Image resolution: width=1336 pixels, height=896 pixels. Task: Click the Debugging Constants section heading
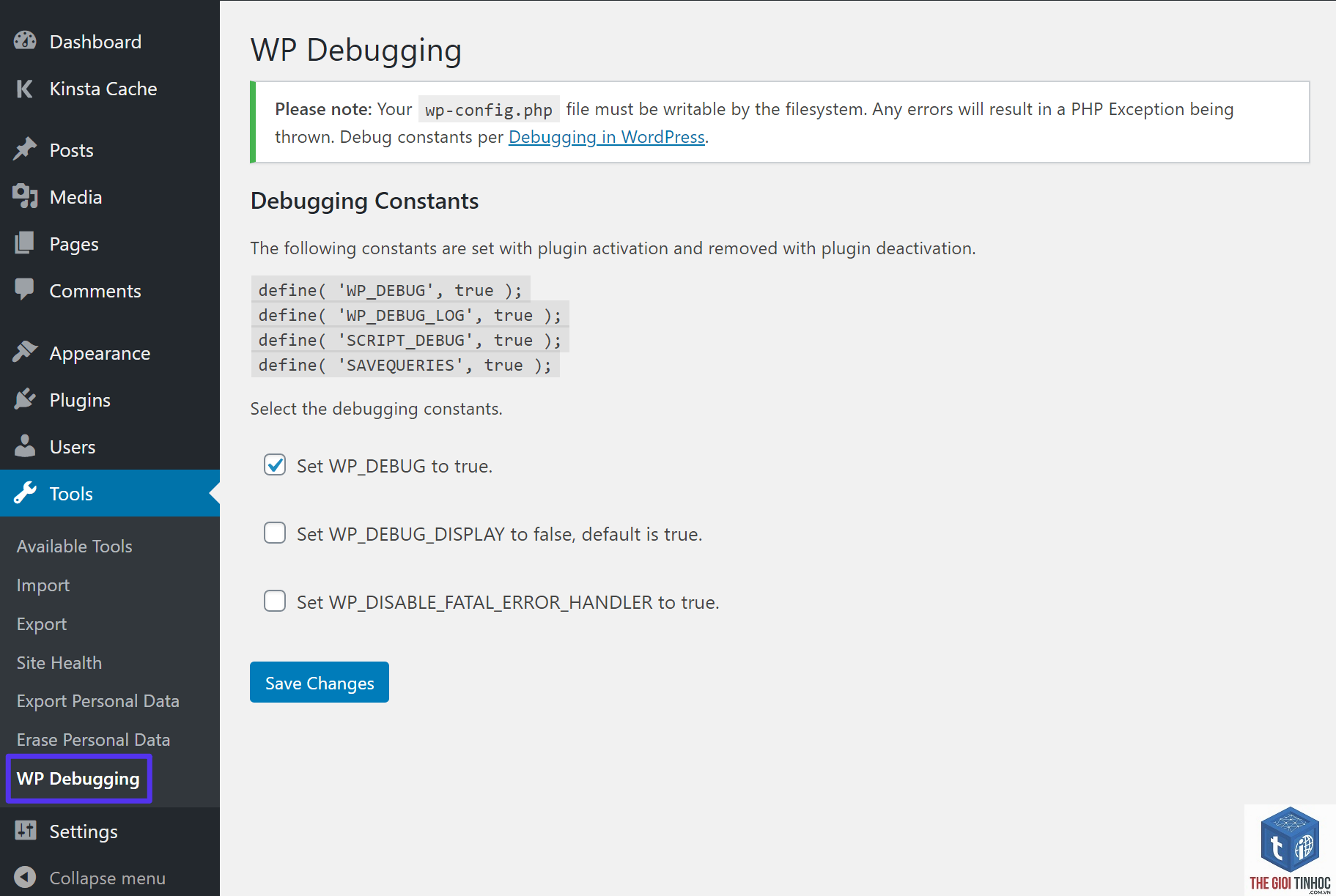click(x=364, y=201)
